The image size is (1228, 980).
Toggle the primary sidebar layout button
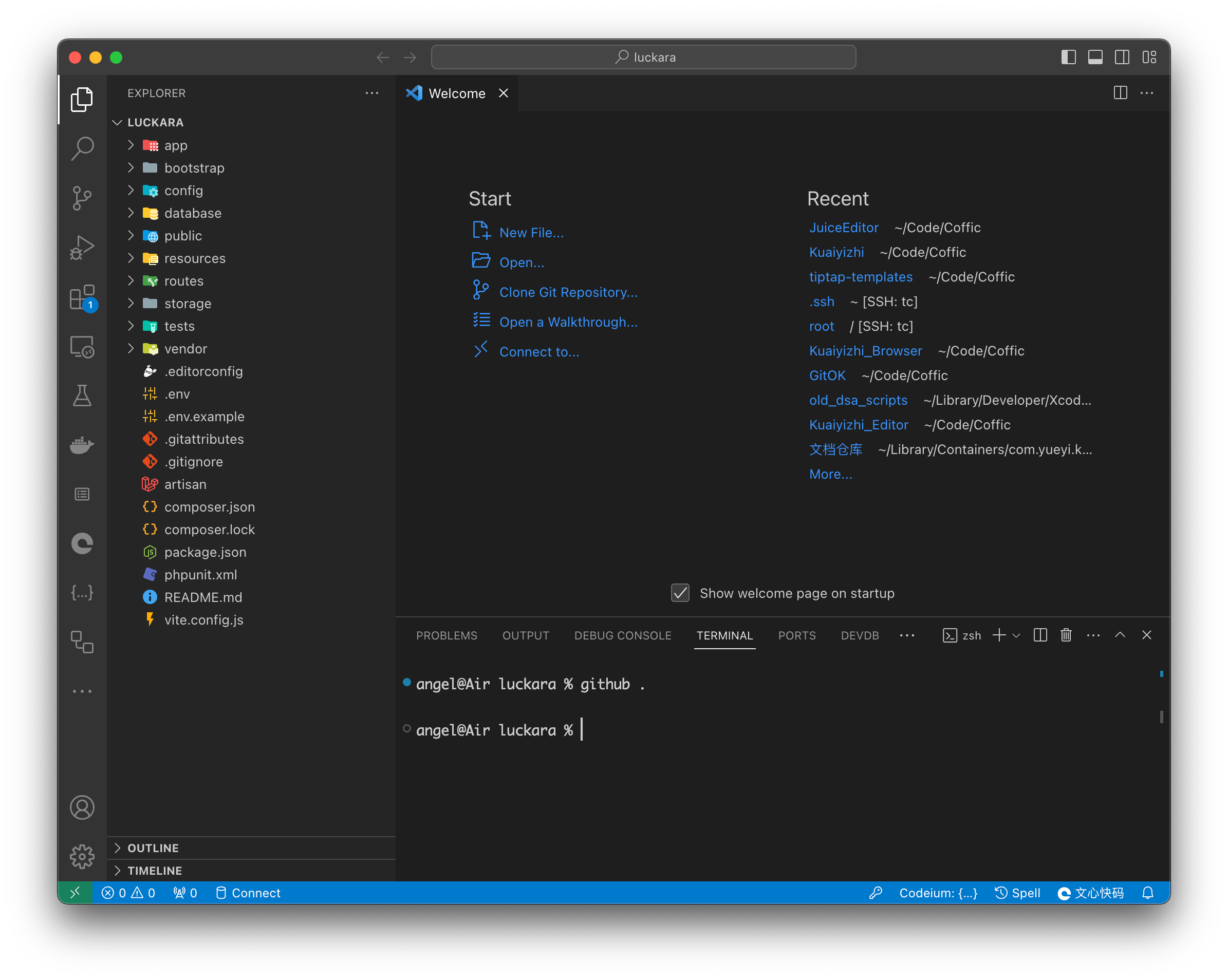click(x=1069, y=57)
